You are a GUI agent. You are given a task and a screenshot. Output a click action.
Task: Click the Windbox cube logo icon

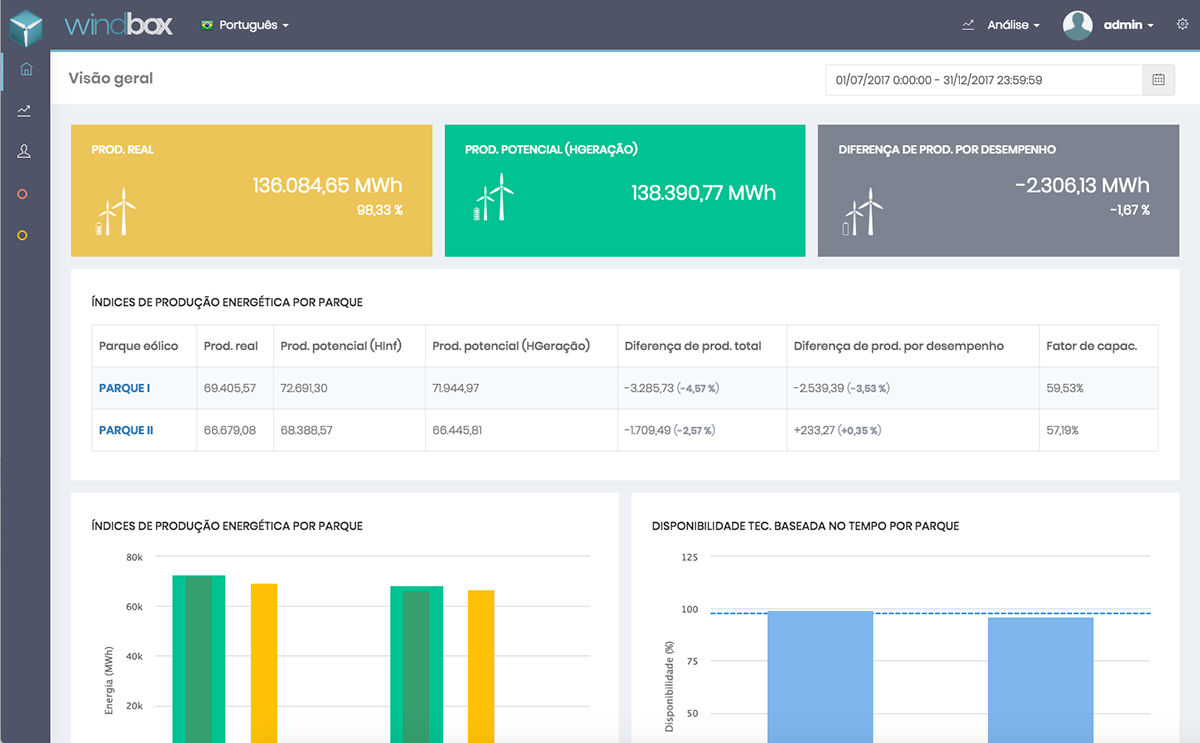pyautogui.click(x=26, y=26)
